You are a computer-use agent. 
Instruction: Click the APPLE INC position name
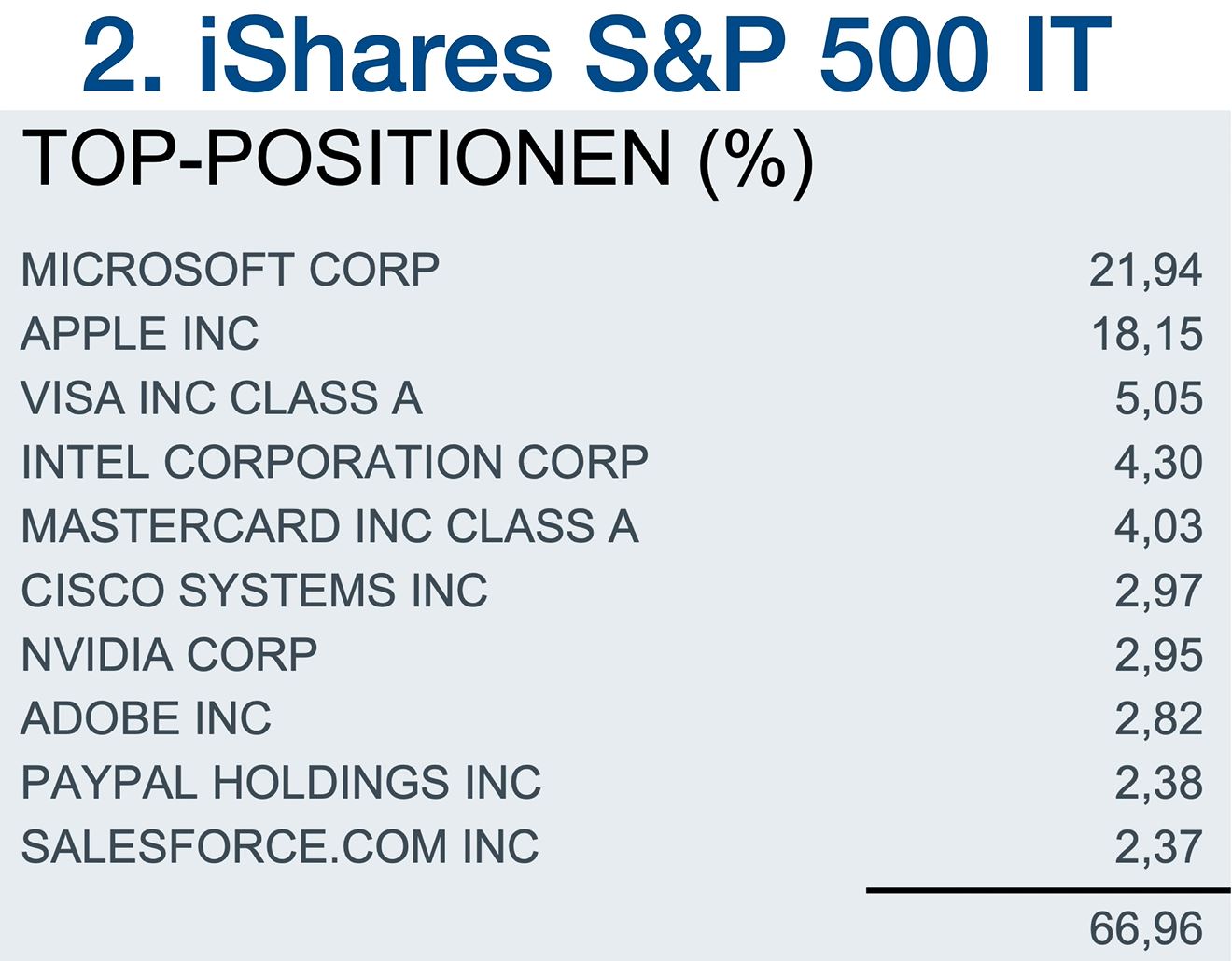(x=140, y=334)
